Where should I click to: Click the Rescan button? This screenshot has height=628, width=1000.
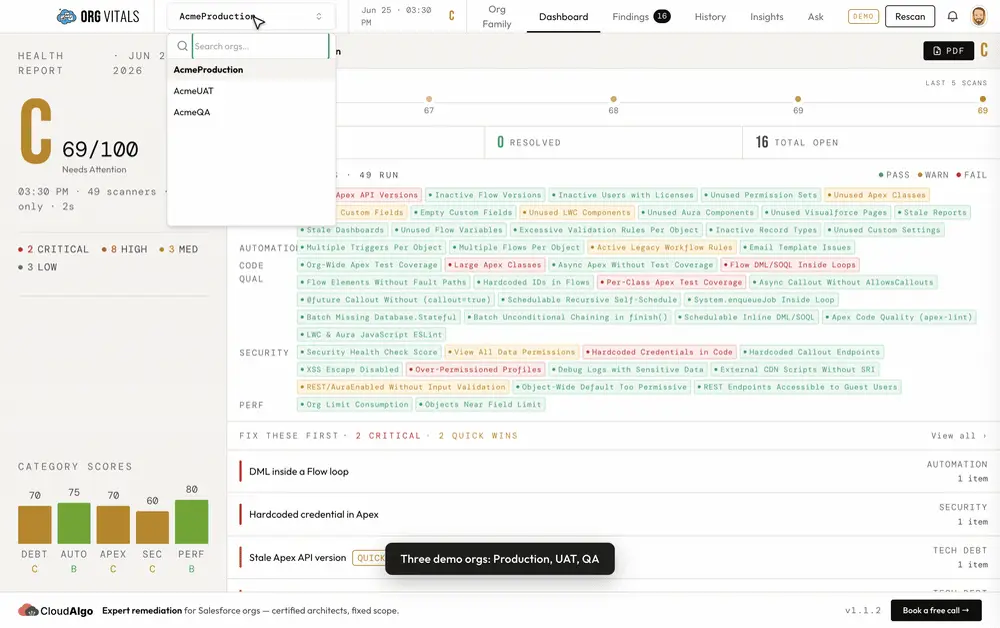tap(909, 17)
